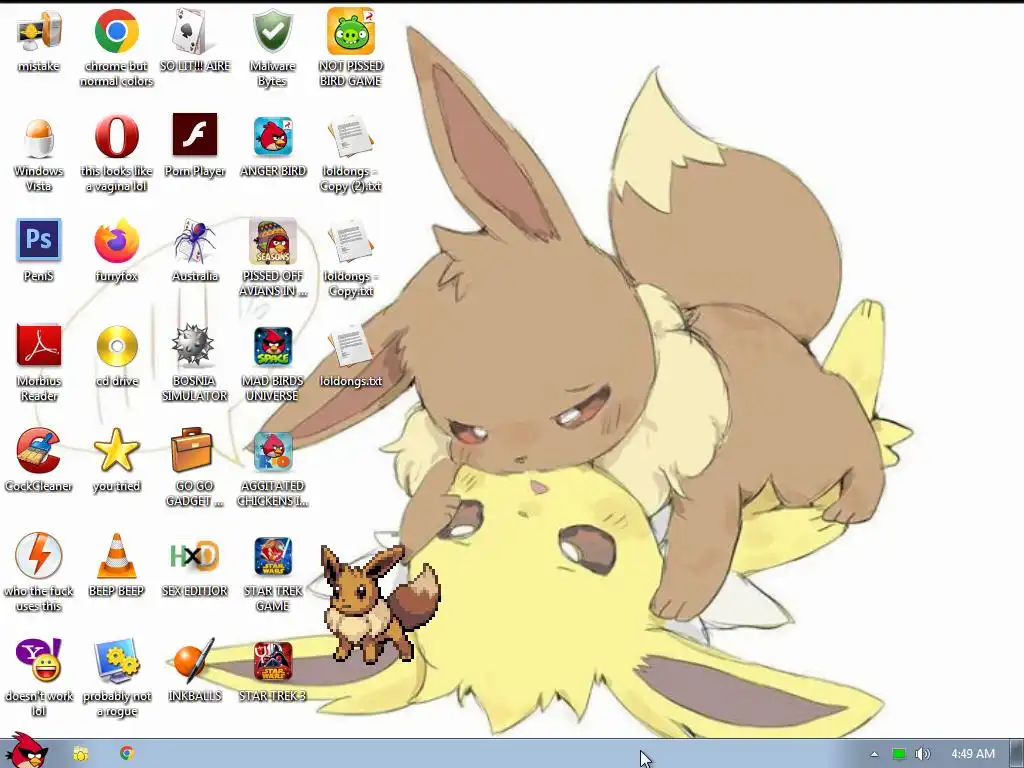Click the red Opera 'O' desktop icon
The height and width of the screenshot is (768, 1024).
point(116,136)
